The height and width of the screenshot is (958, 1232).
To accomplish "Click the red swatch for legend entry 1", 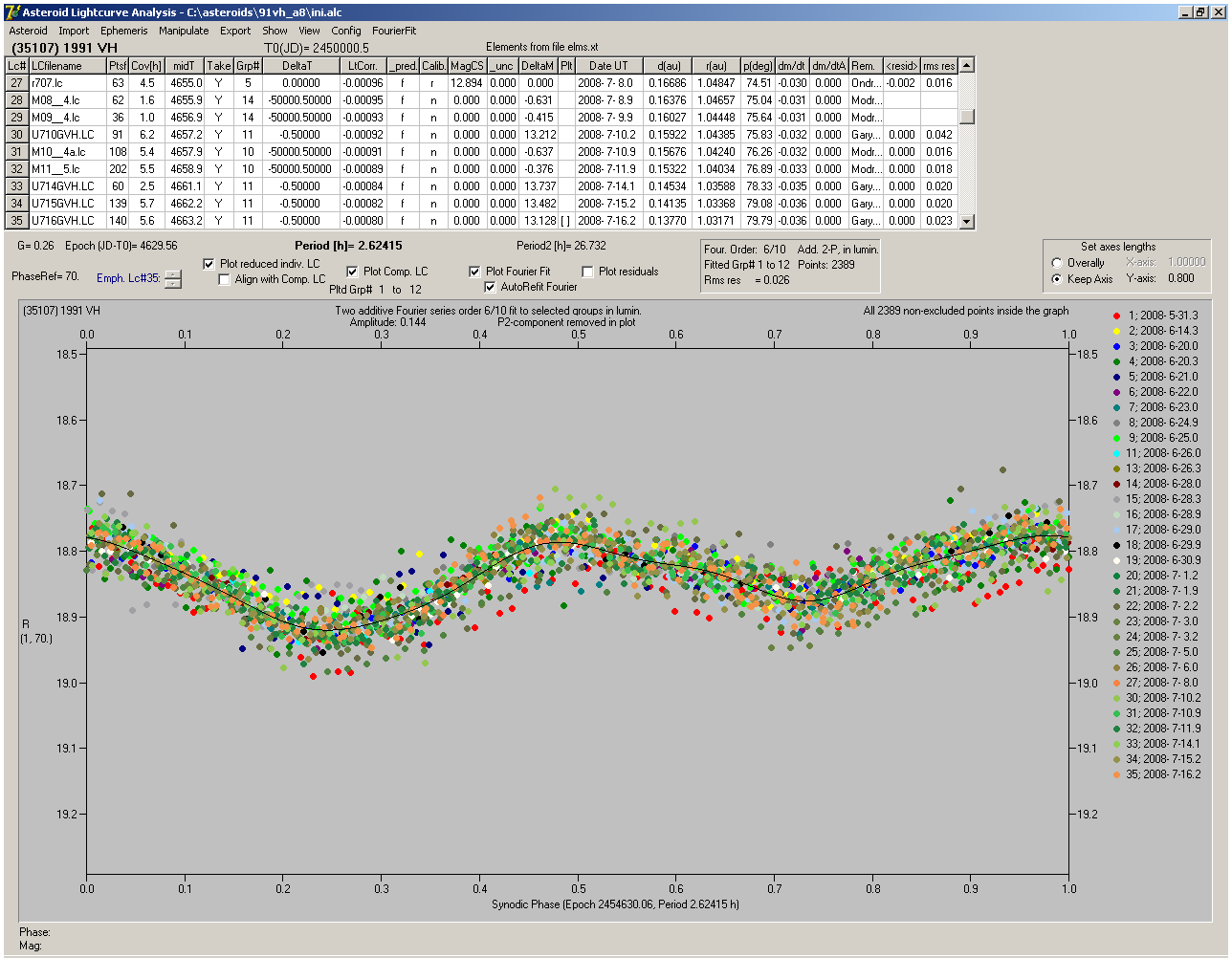I will click(1117, 316).
